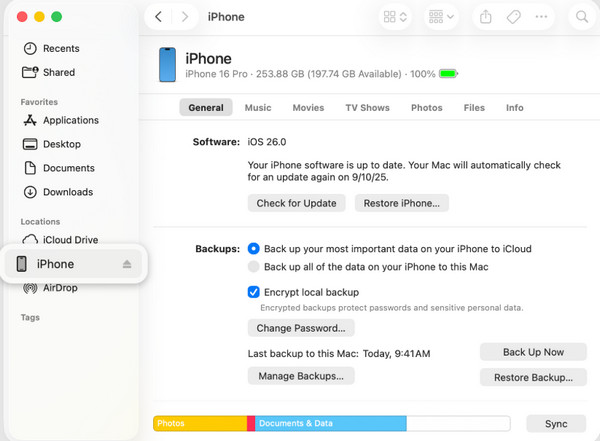The height and width of the screenshot is (441, 600).
Task: Click the Locations section header
Action: 40,222
